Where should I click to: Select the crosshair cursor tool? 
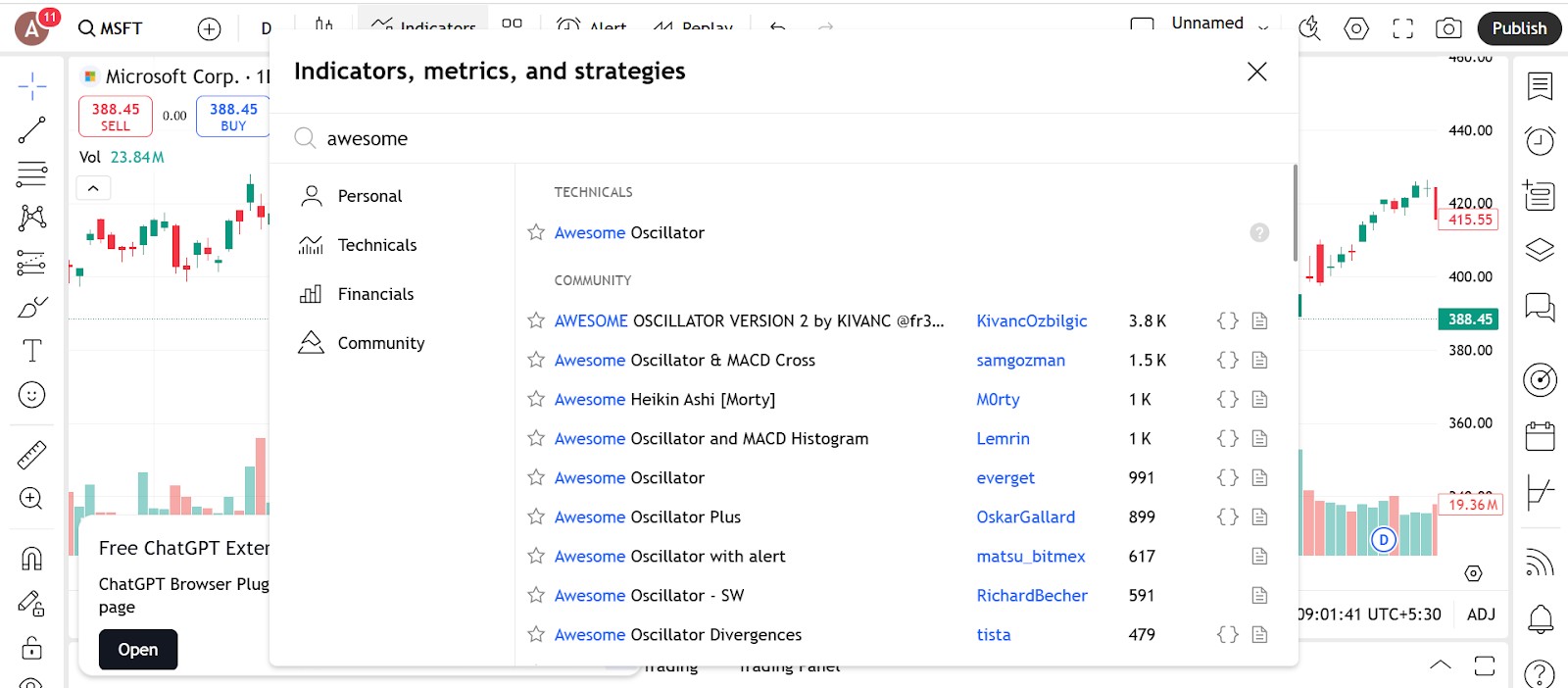(31, 86)
